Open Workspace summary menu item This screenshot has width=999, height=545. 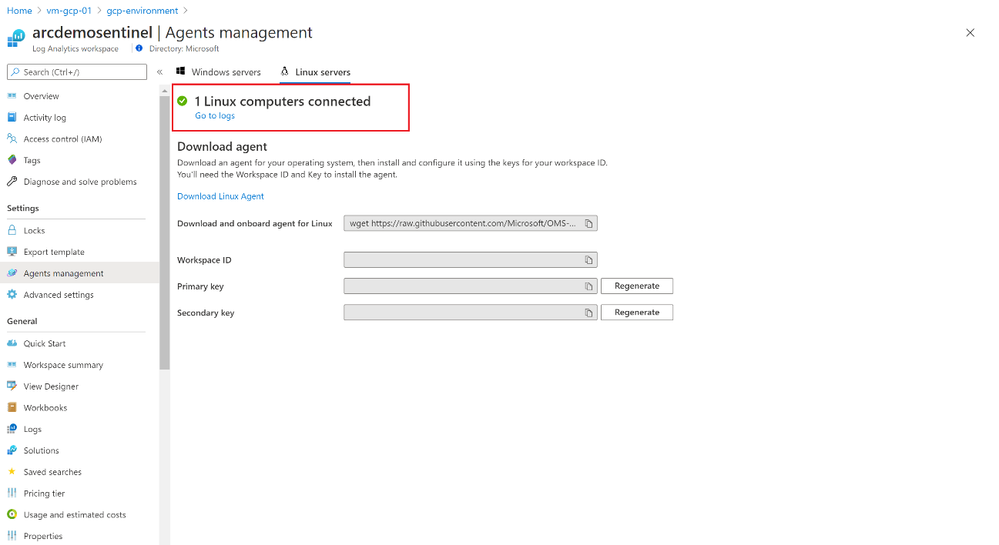[x=63, y=365]
